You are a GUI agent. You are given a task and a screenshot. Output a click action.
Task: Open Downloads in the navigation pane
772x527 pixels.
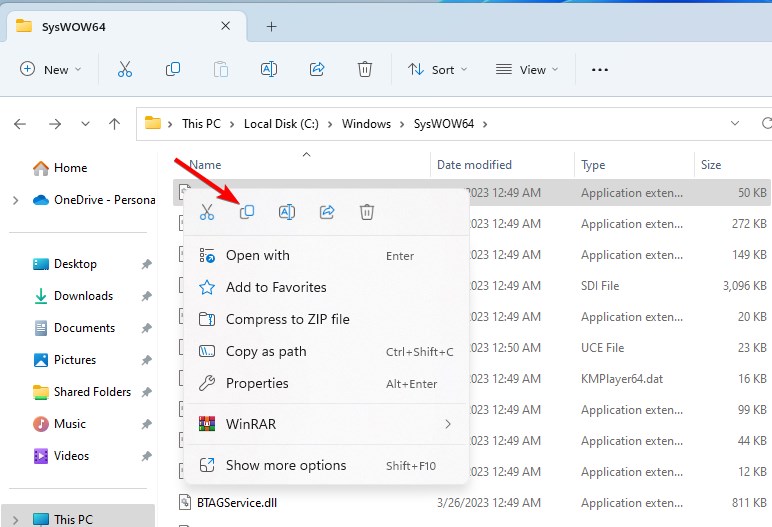[84, 296]
